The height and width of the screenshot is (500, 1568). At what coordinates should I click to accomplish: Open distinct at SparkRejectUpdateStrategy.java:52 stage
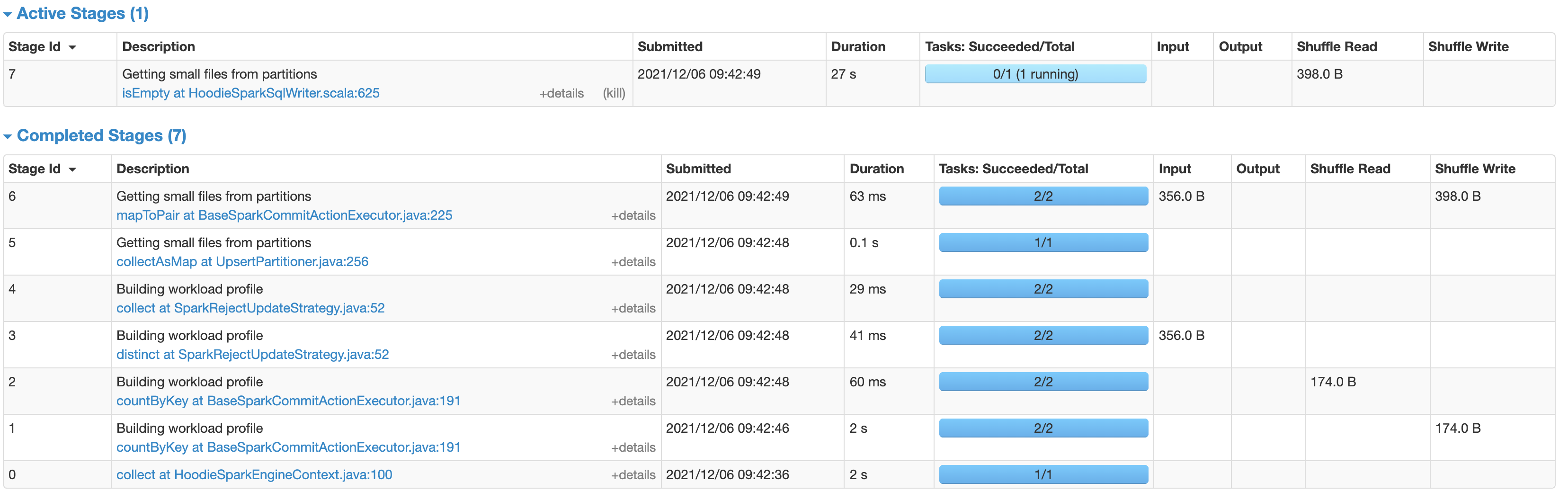253,354
